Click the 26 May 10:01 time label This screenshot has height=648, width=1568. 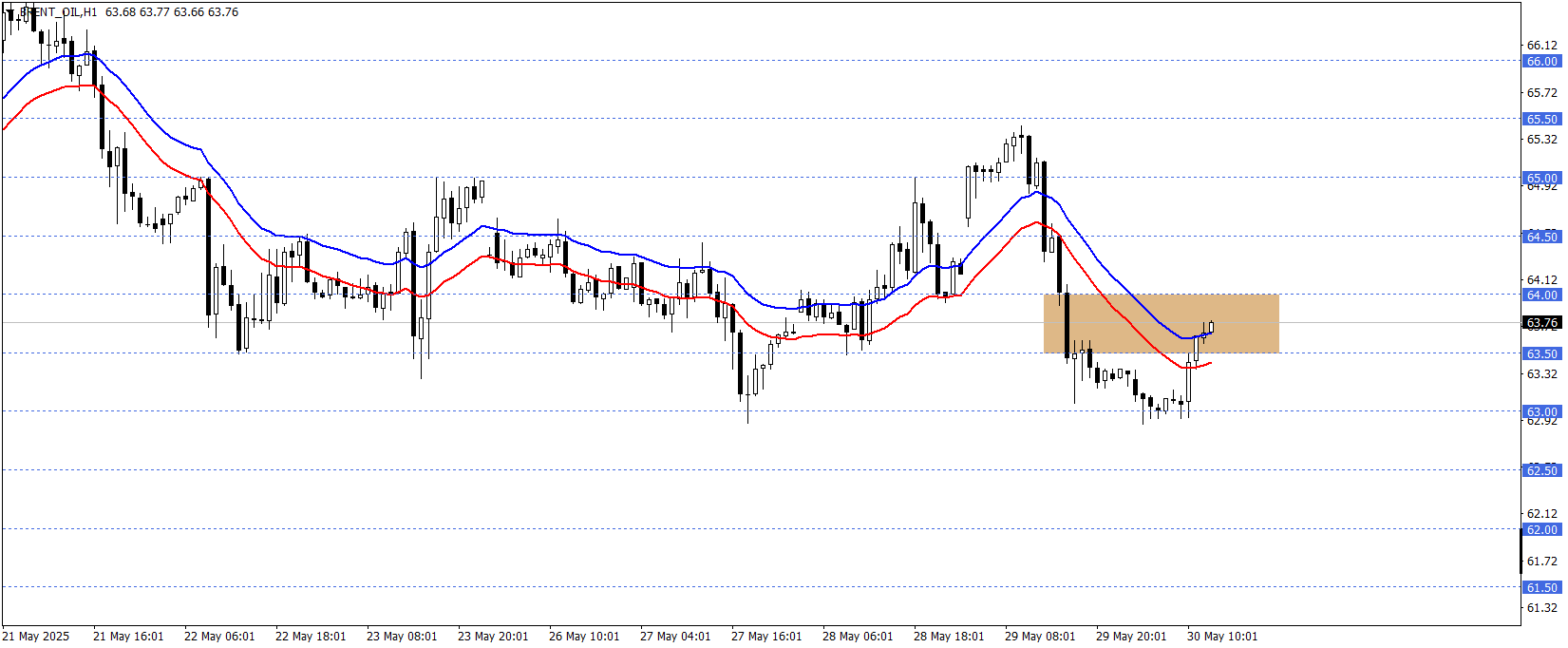pyautogui.click(x=584, y=637)
